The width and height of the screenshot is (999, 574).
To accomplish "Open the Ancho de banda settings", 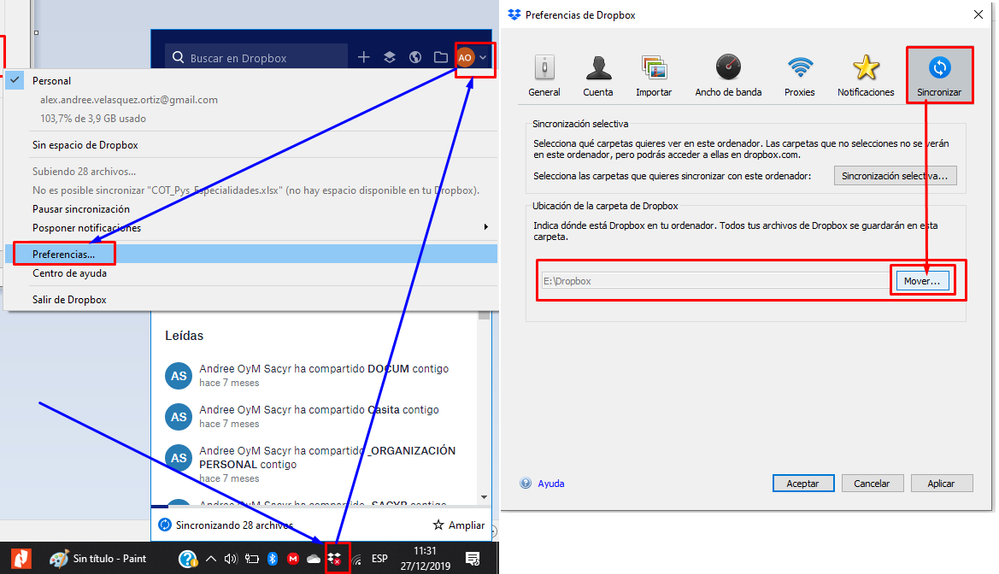I will pyautogui.click(x=728, y=76).
